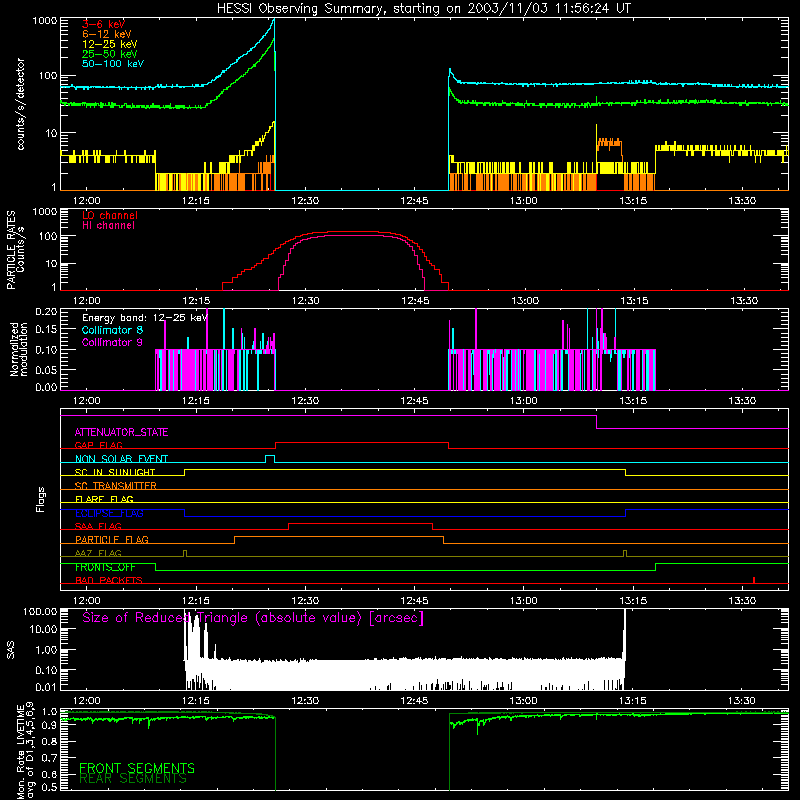800x800 pixels.
Task: Click the 'PARTICLE RATES' axis label
Action: click(11, 250)
